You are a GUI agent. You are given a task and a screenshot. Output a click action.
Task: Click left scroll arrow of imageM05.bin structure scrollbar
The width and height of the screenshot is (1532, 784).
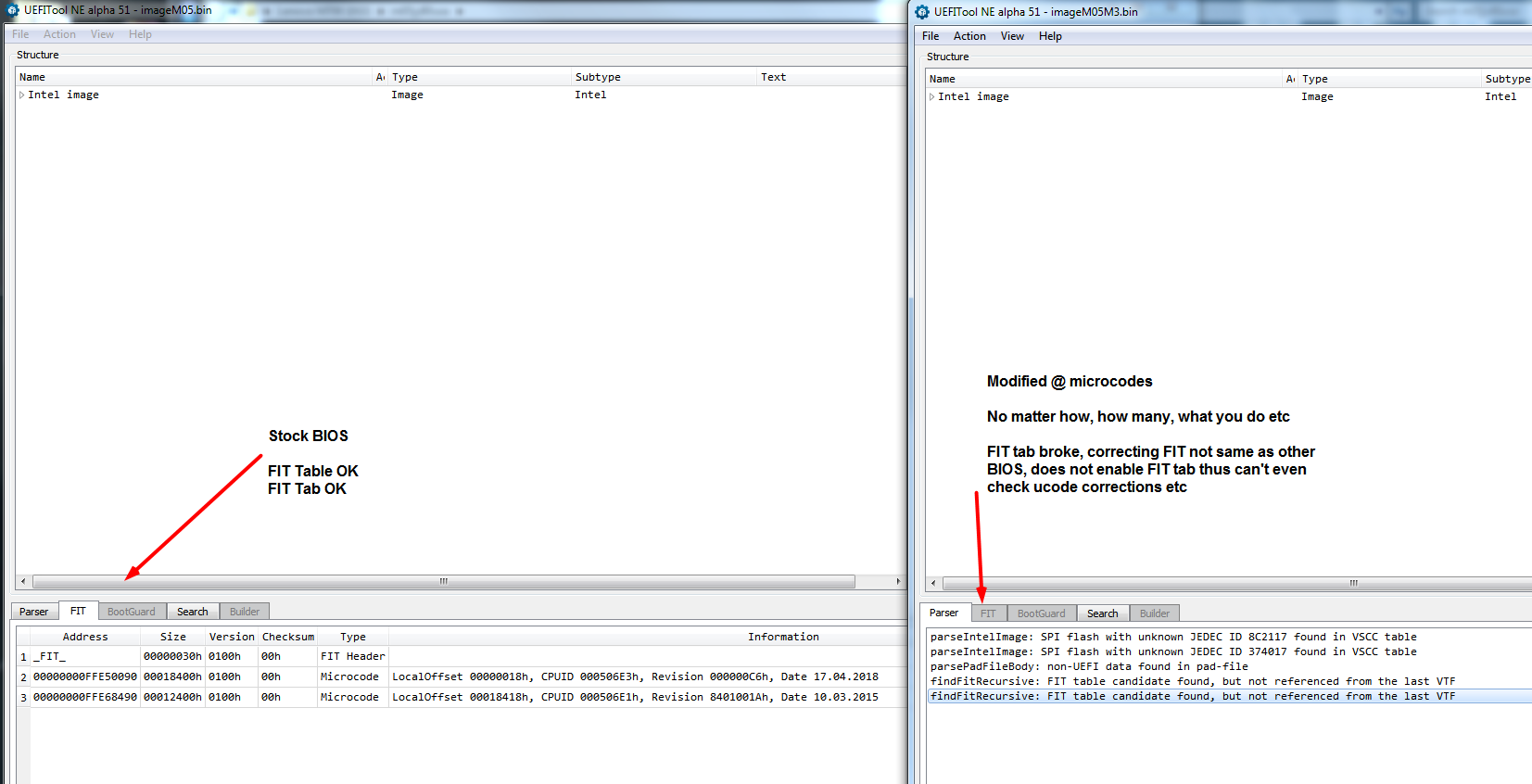tap(23, 582)
